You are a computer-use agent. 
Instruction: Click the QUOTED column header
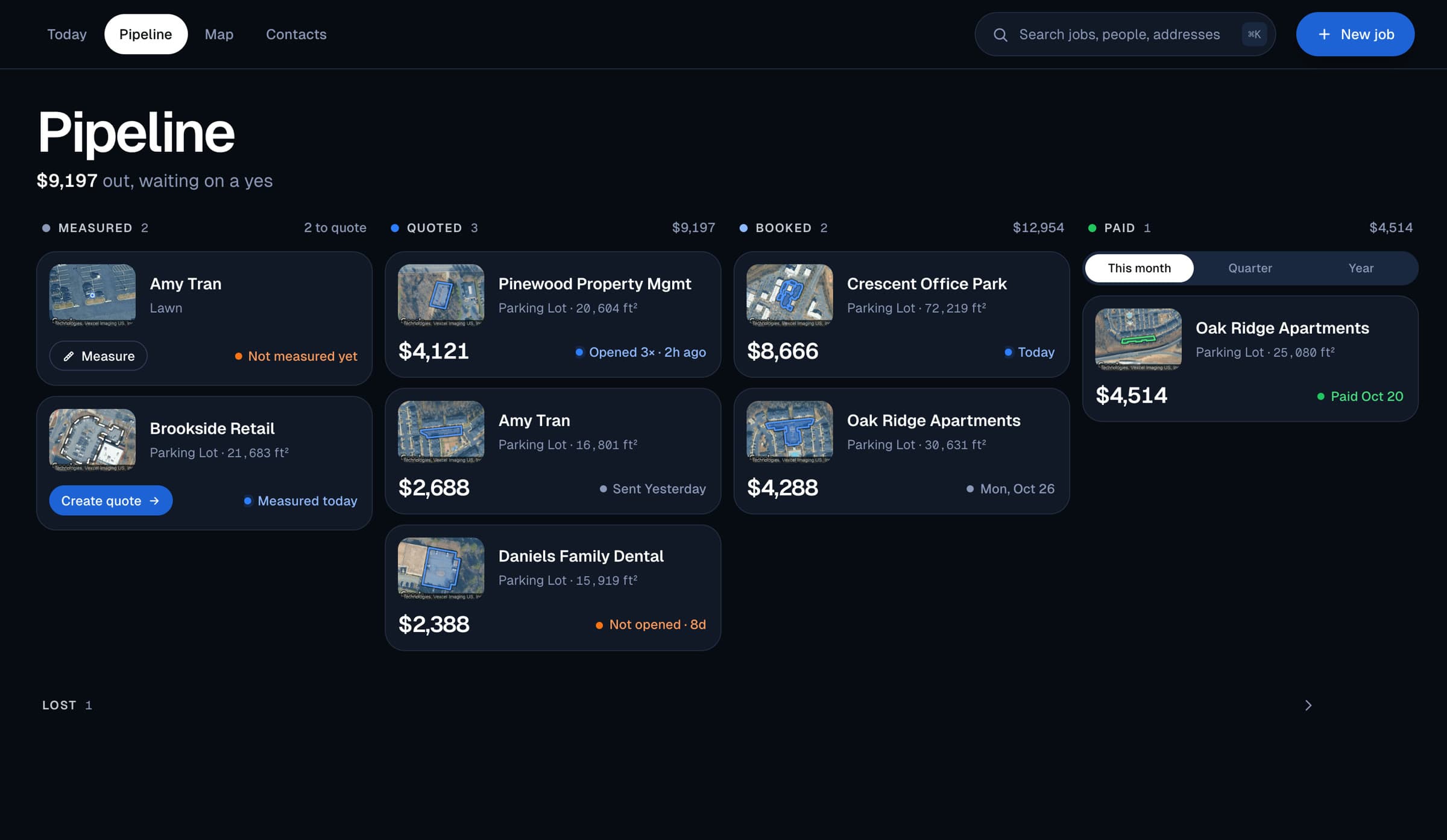pos(434,228)
